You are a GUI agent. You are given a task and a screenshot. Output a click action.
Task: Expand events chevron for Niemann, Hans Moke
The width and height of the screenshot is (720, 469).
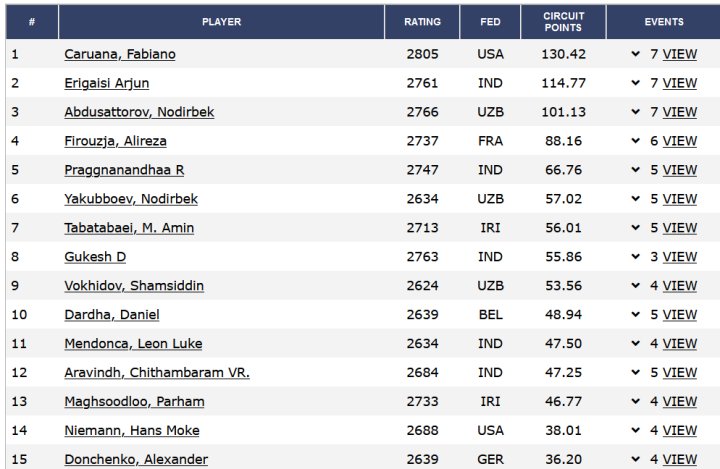[x=636, y=430]
